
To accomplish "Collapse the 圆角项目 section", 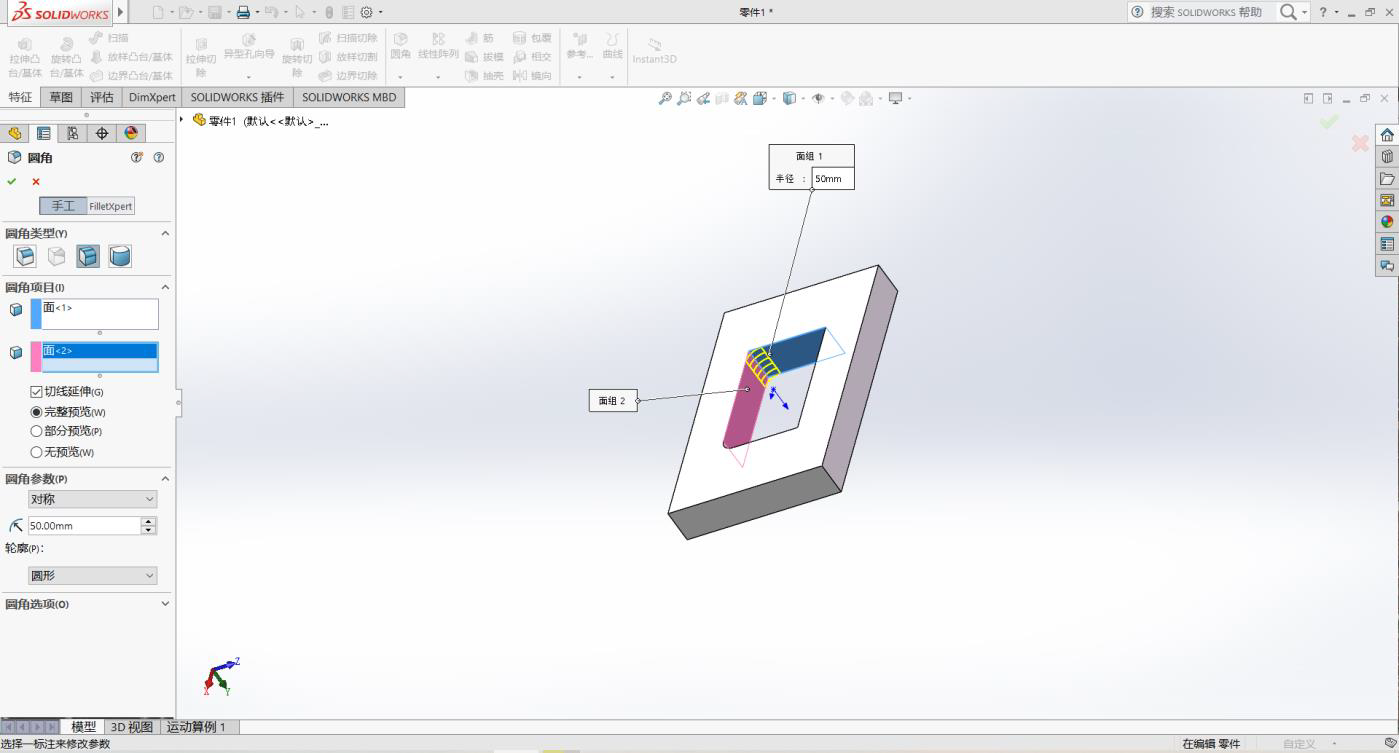I will (165, 287).
